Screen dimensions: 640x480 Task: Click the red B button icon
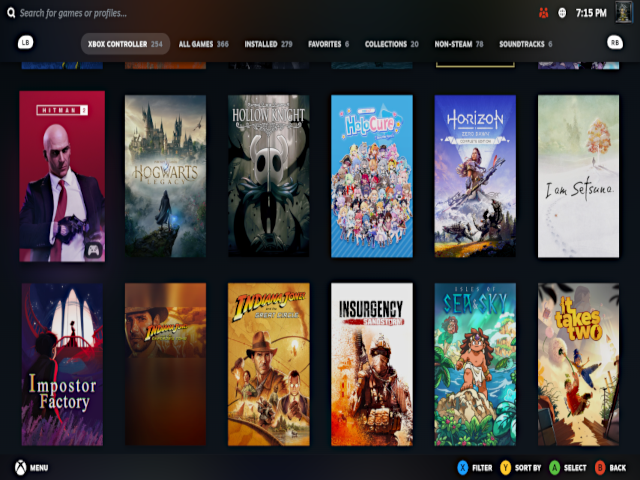point(600,467)
